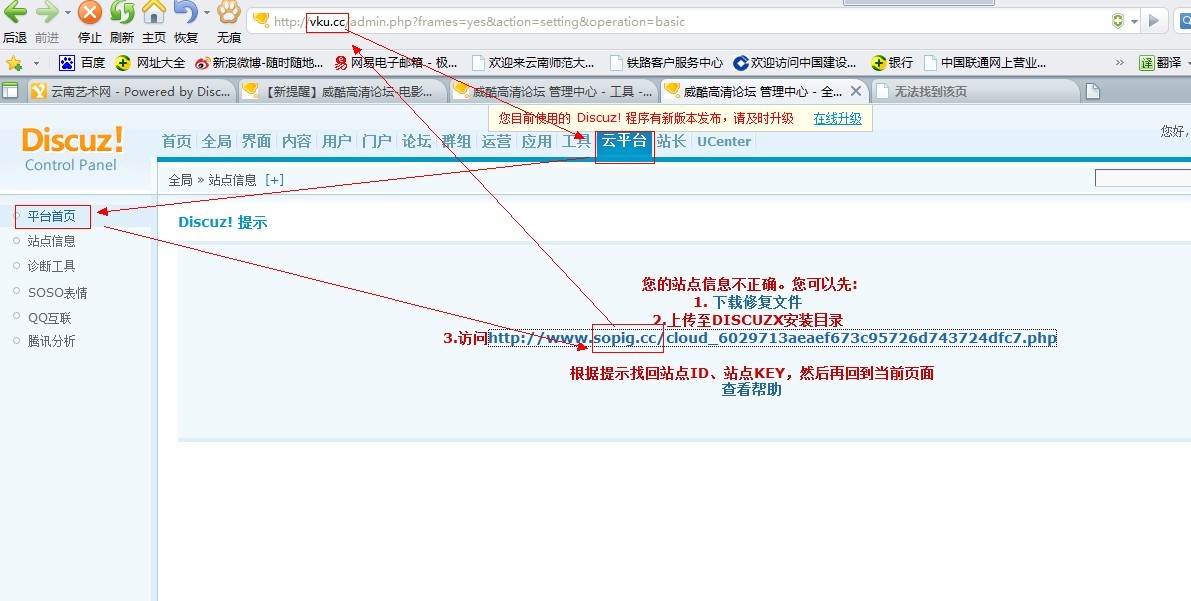Open the 门户 admin menu
Viewport: 1191px width, 601px height.
tap(377, 141)
